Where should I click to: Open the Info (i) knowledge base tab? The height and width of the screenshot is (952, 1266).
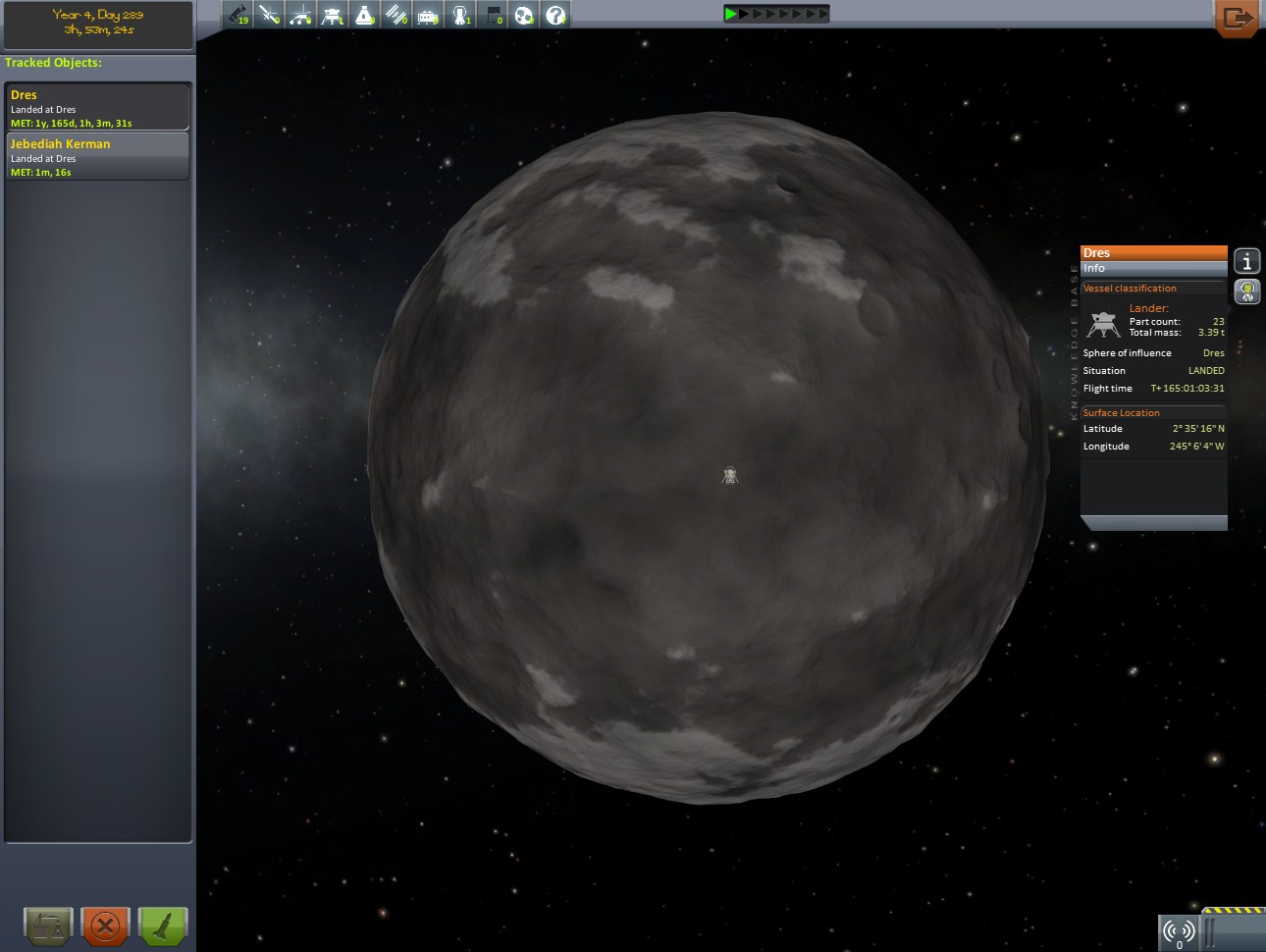(1247, 261)
